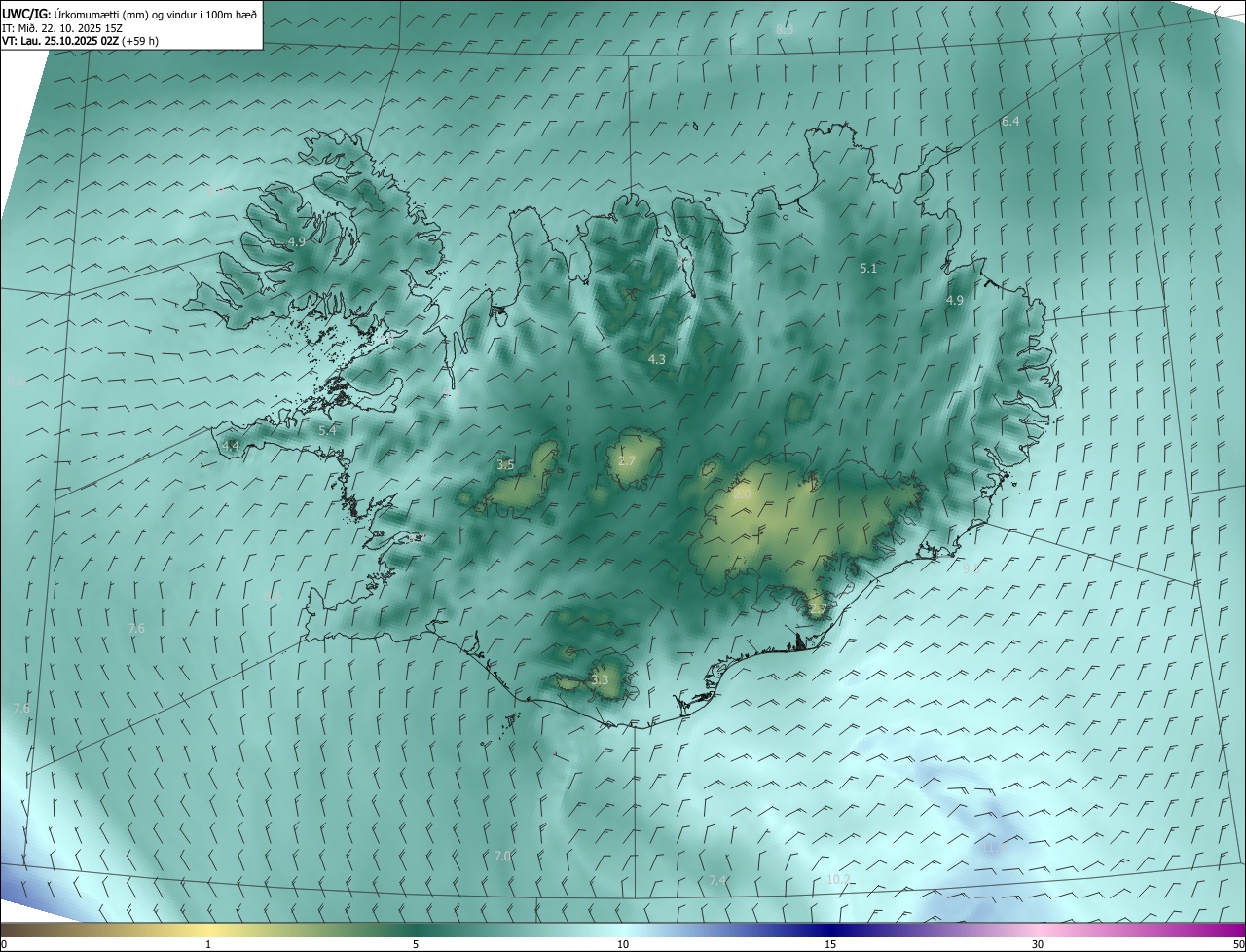Click the 6.4 value in the northeast ocean

(x=1010, y=121)
